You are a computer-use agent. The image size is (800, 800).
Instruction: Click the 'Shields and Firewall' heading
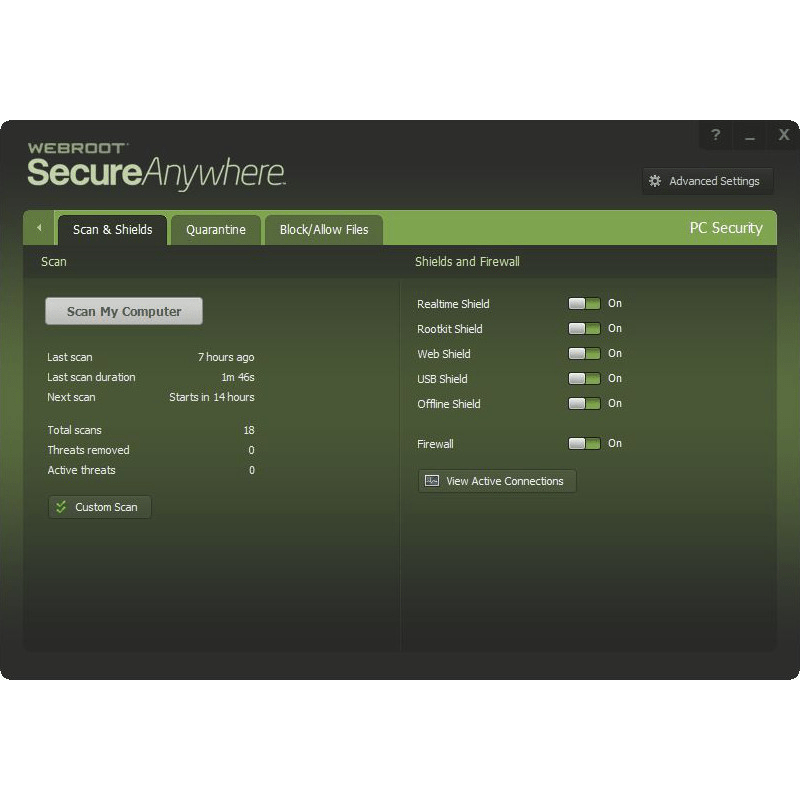pyautogui.click(x=467, y=262)
